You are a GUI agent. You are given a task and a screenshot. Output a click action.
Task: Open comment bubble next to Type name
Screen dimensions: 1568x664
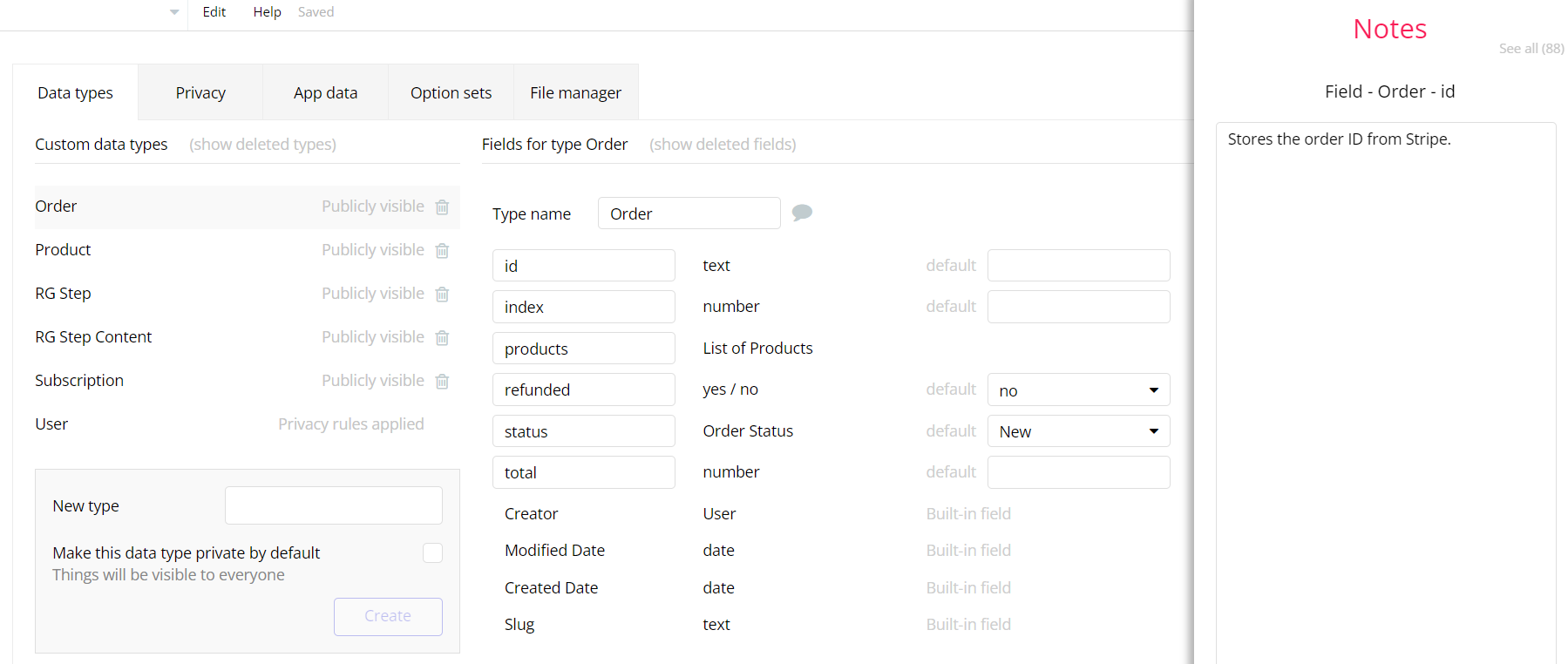pos(802,213)
